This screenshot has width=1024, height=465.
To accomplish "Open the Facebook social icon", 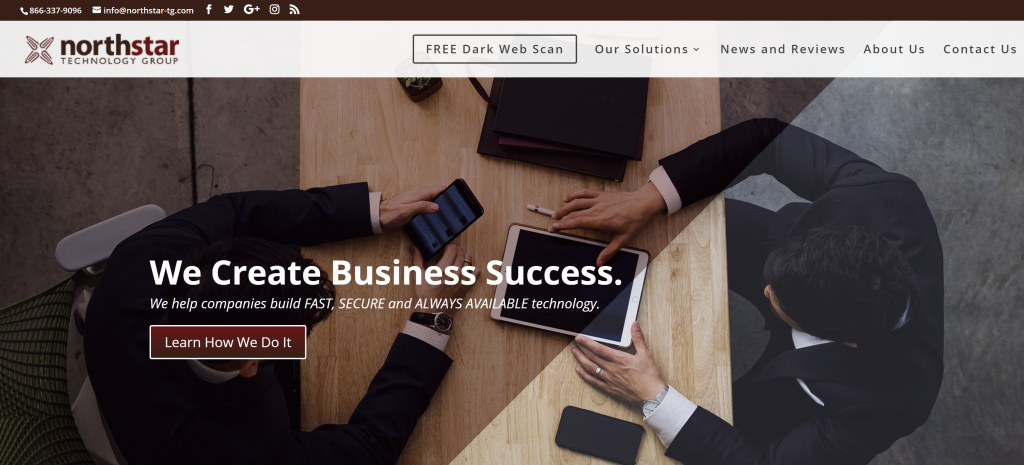I will [208, 9].
